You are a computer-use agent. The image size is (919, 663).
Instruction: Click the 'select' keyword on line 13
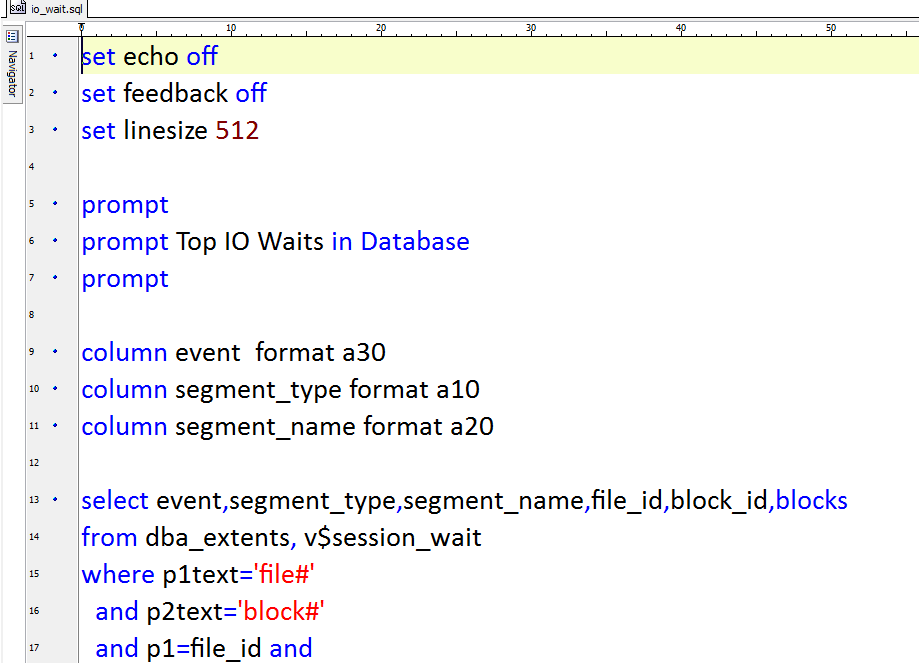pos(115,501)
